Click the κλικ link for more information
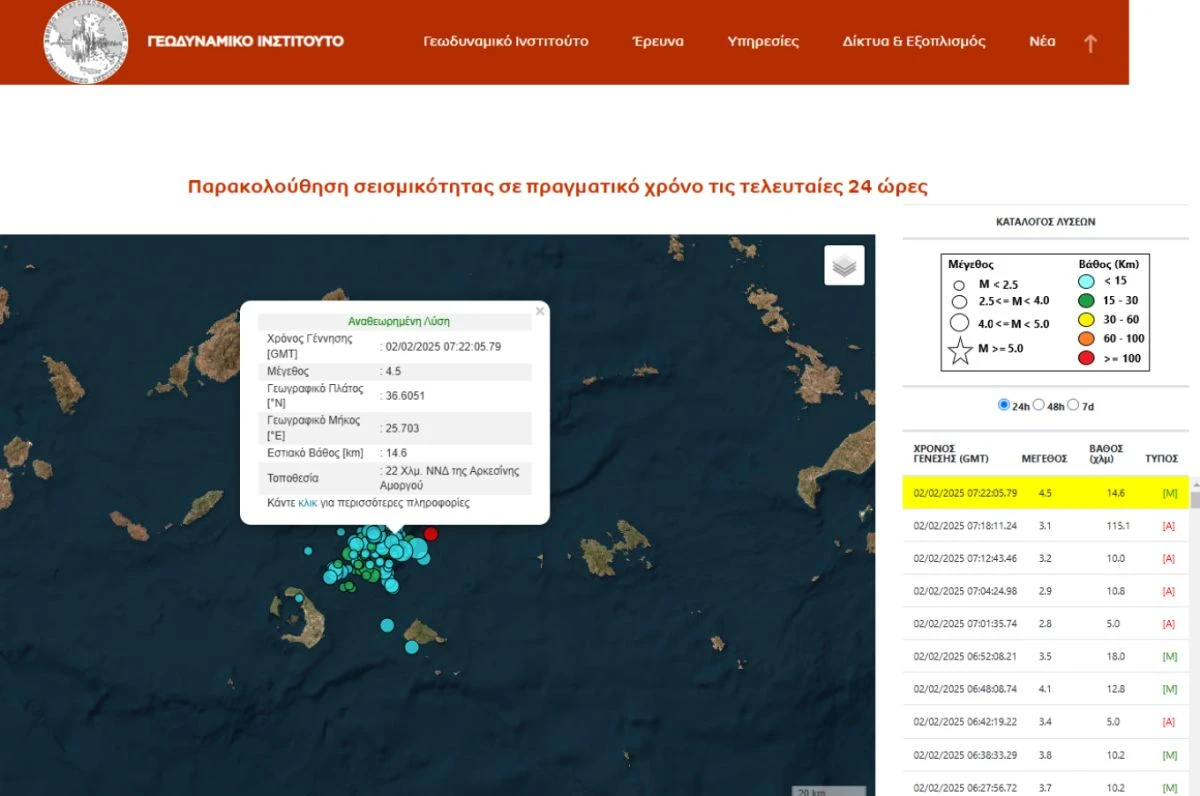This screenshot has height=796, width=1200. tap(310, 502)
